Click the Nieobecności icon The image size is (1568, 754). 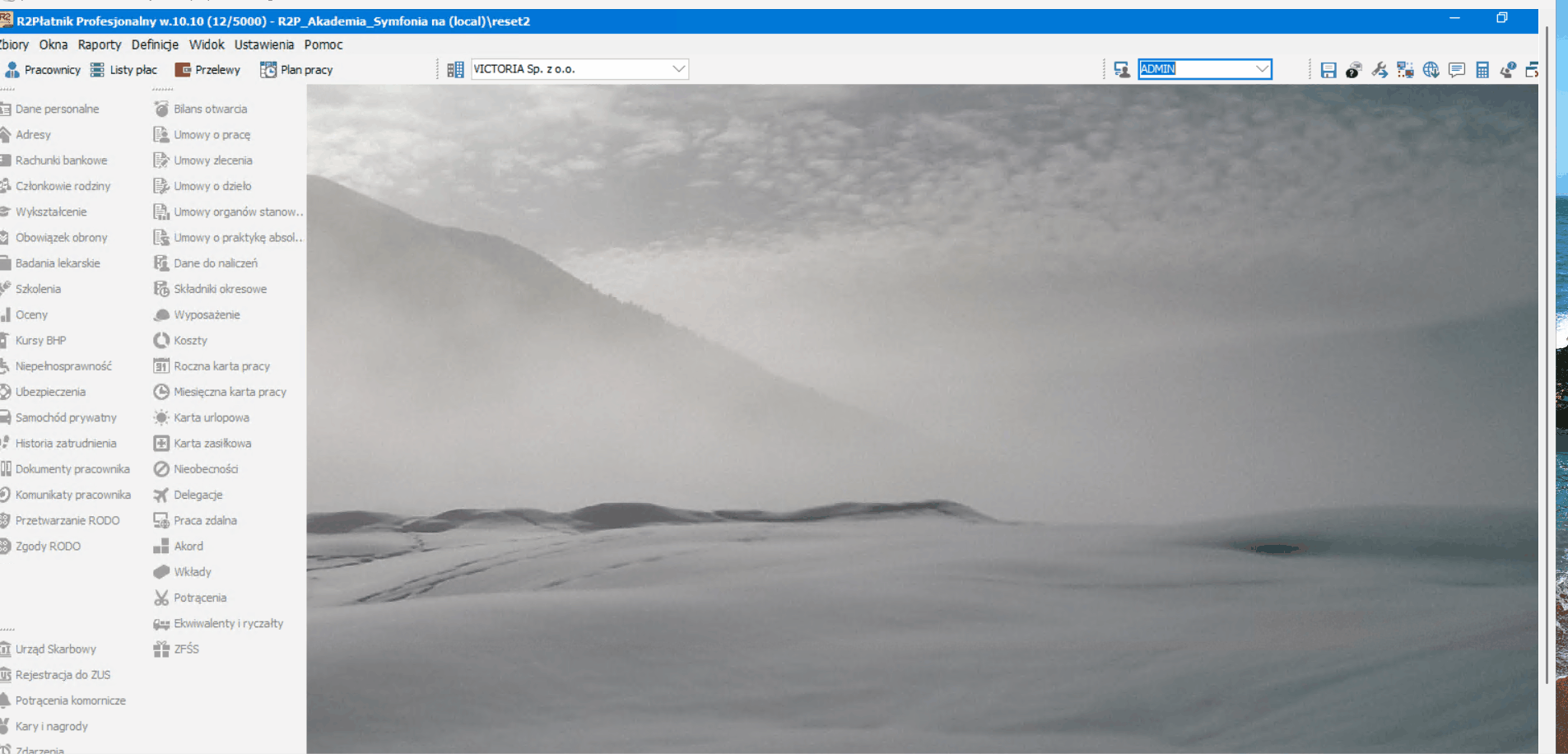pyautogui.click(x=161, y=469)
